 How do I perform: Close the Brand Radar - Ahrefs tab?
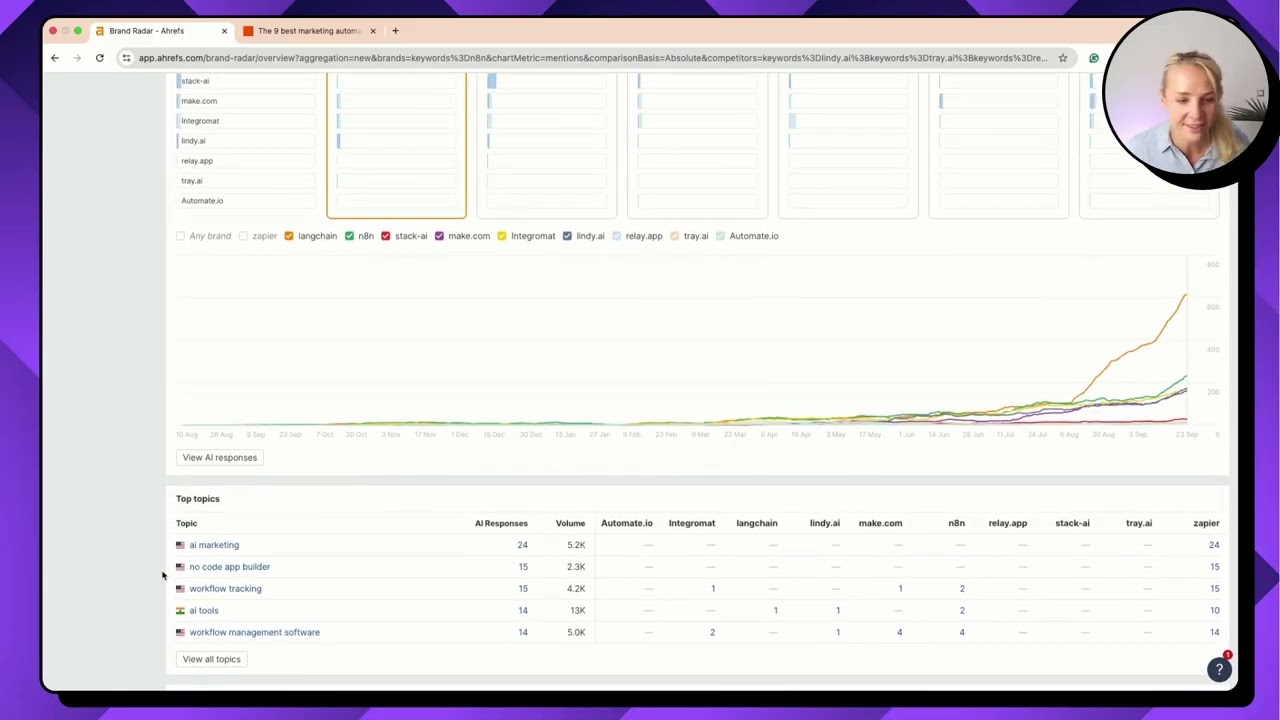click(224, 31)
